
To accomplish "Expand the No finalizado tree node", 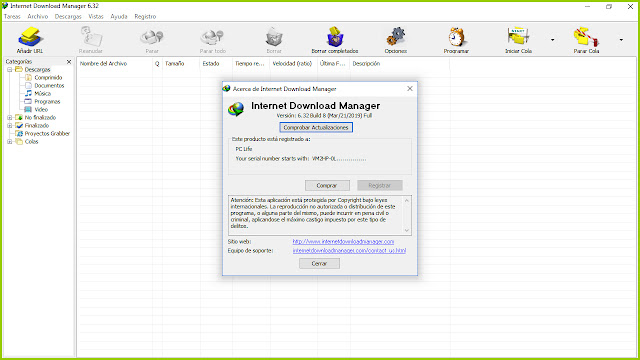I will click(x=9, y=118).
